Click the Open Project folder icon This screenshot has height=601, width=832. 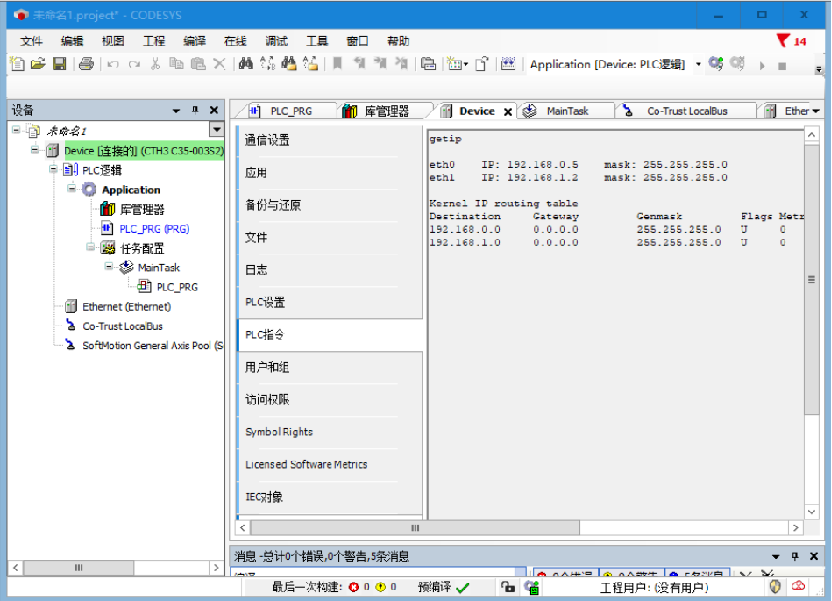pos(38,64)
